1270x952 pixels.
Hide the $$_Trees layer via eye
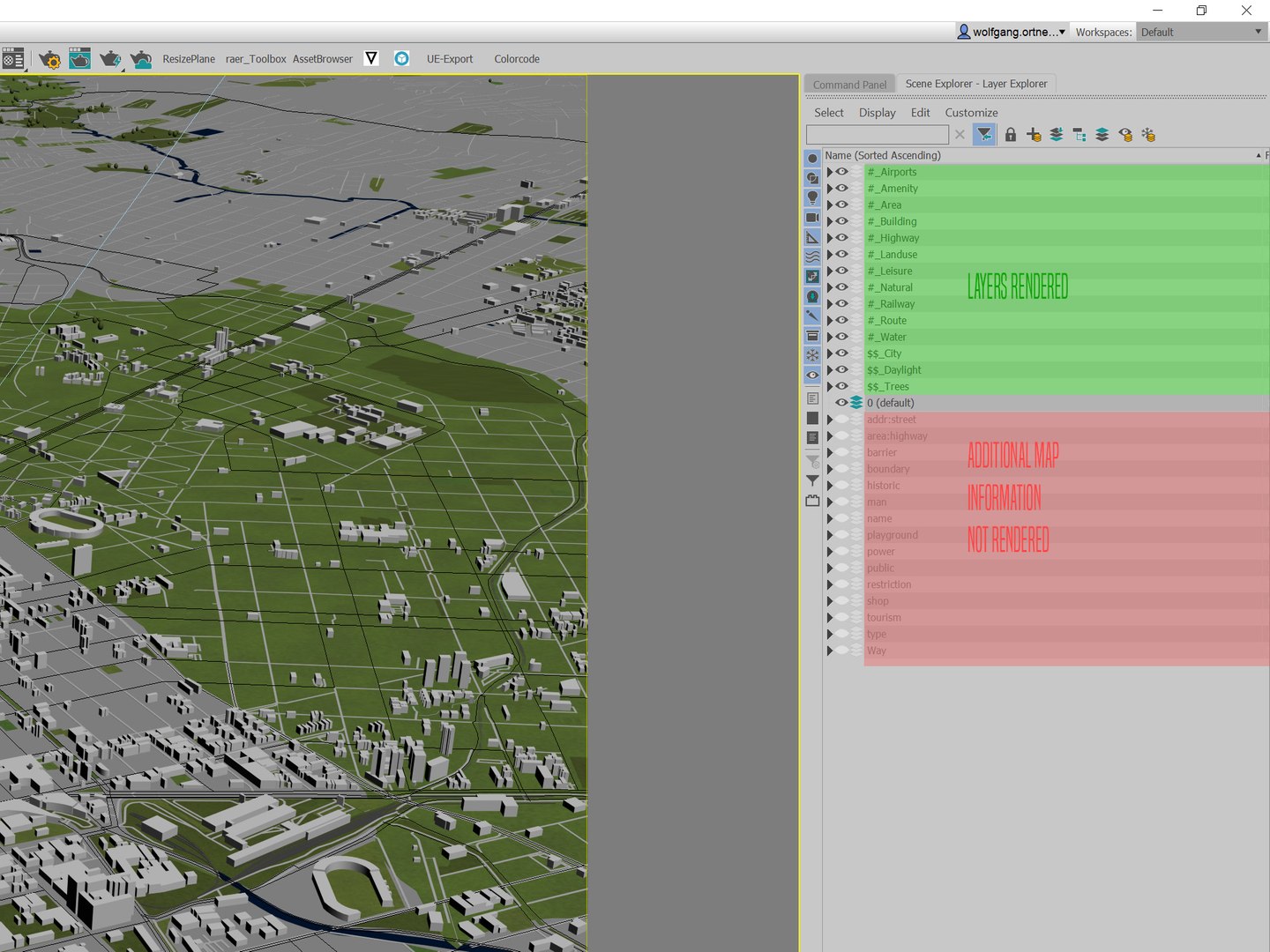pos(842,386)
